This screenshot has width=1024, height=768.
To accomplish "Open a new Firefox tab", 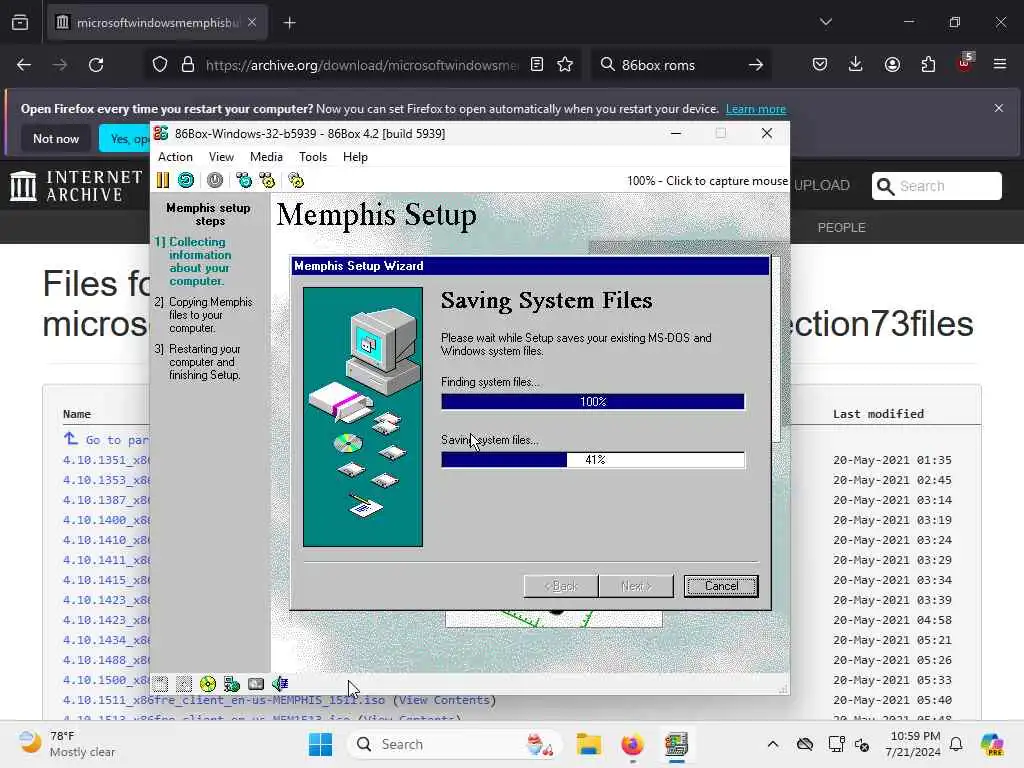I will [289, 23].
